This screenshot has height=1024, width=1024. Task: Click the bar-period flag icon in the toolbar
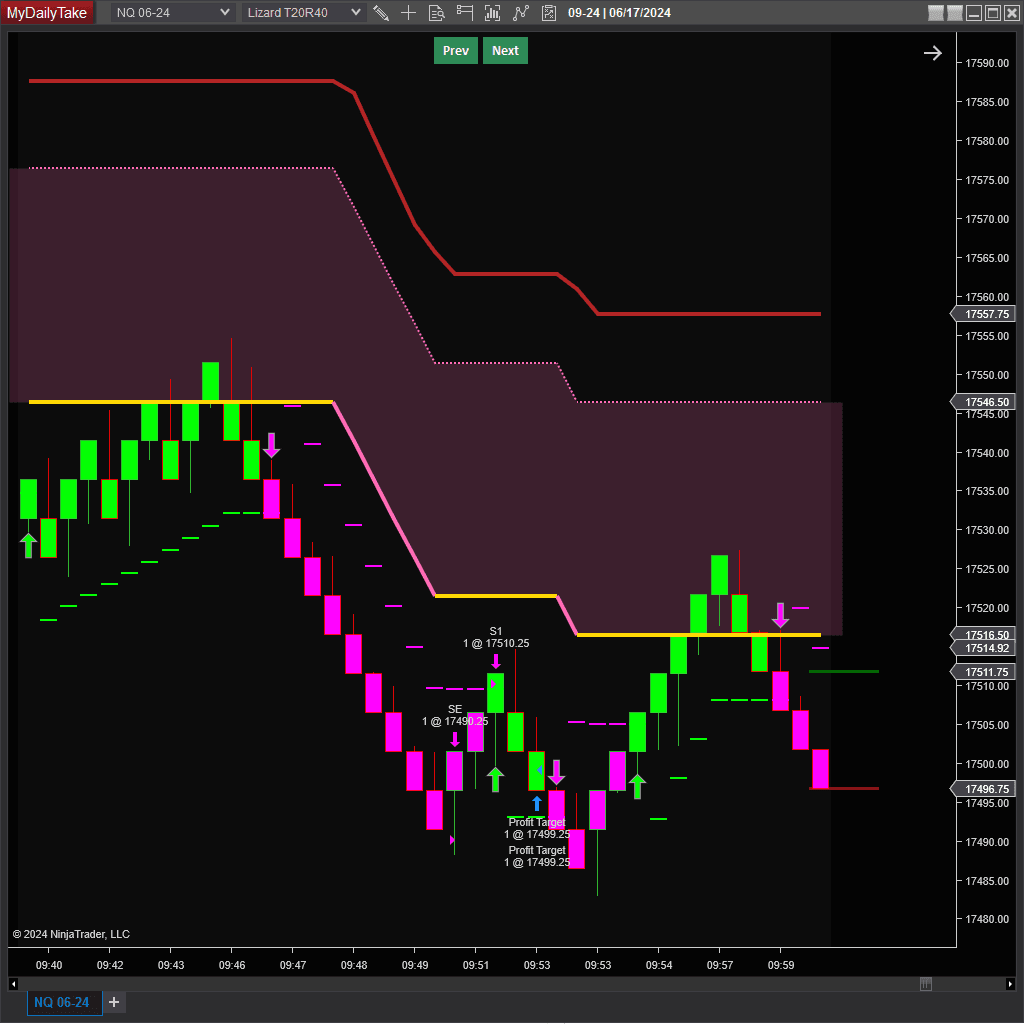click(x=464, y=13)
